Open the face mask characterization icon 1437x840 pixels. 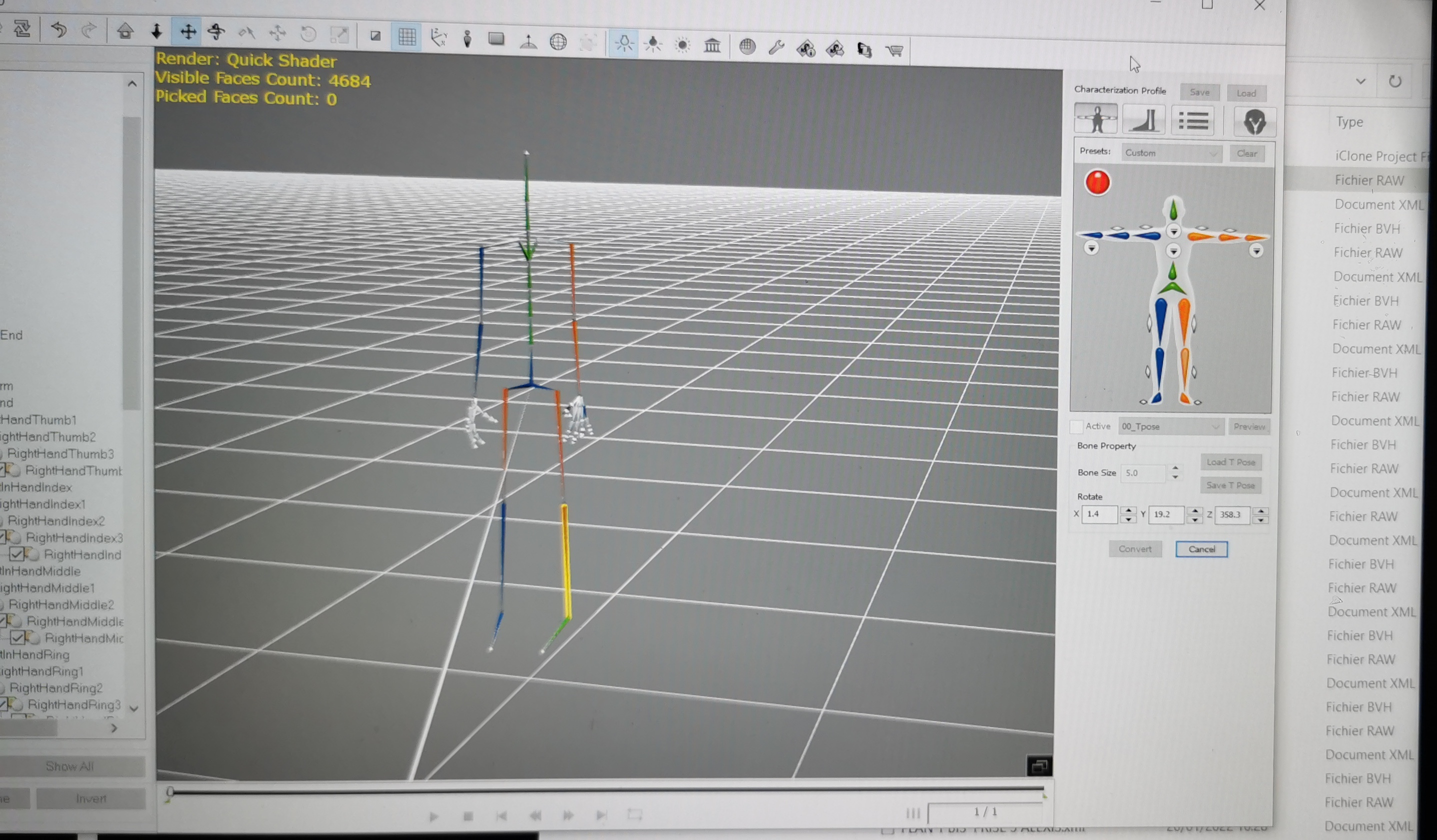coord(1254,122)
